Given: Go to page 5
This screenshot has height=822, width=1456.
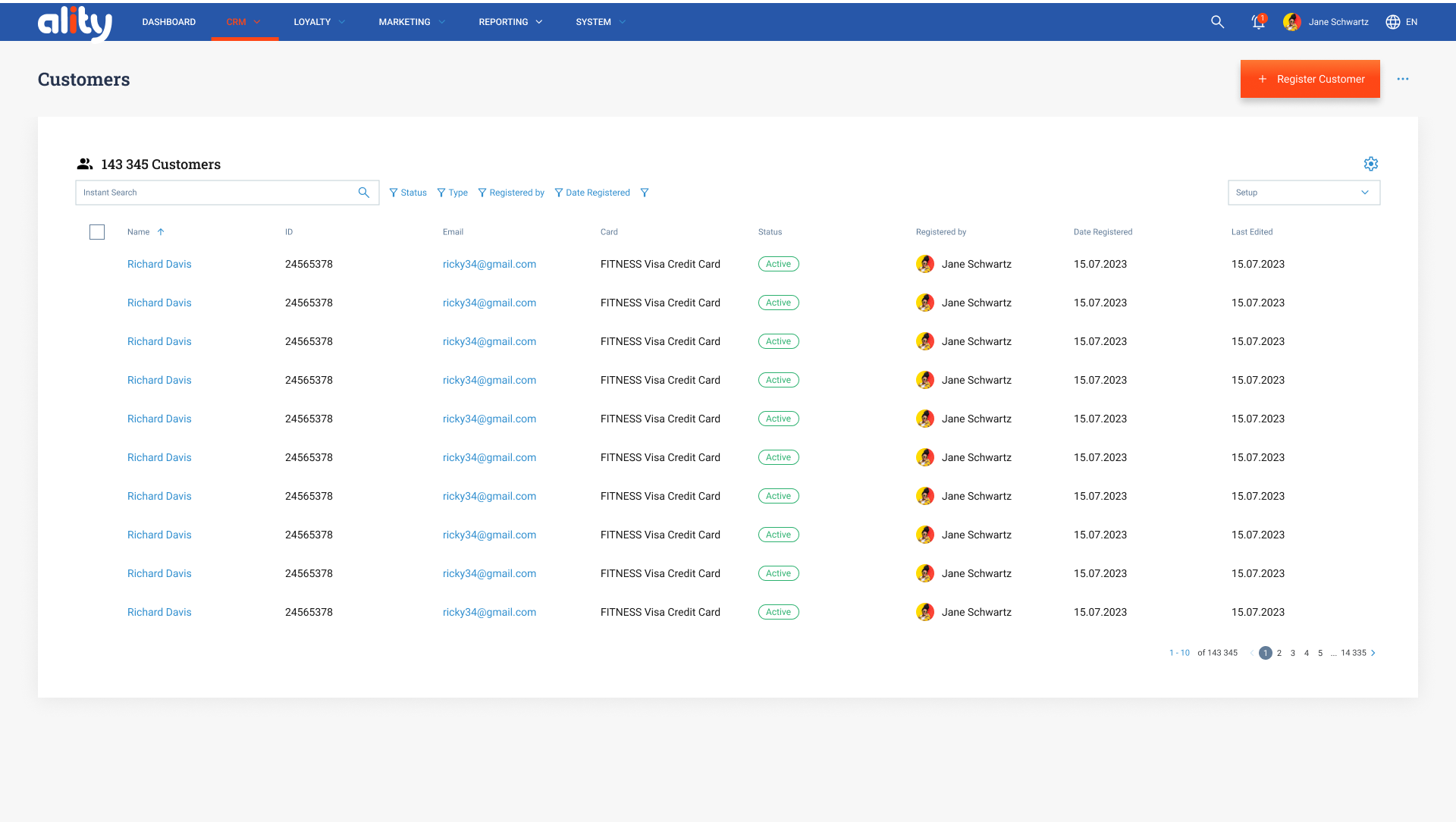Looking at the screenshot, I should pos(1319,653).
